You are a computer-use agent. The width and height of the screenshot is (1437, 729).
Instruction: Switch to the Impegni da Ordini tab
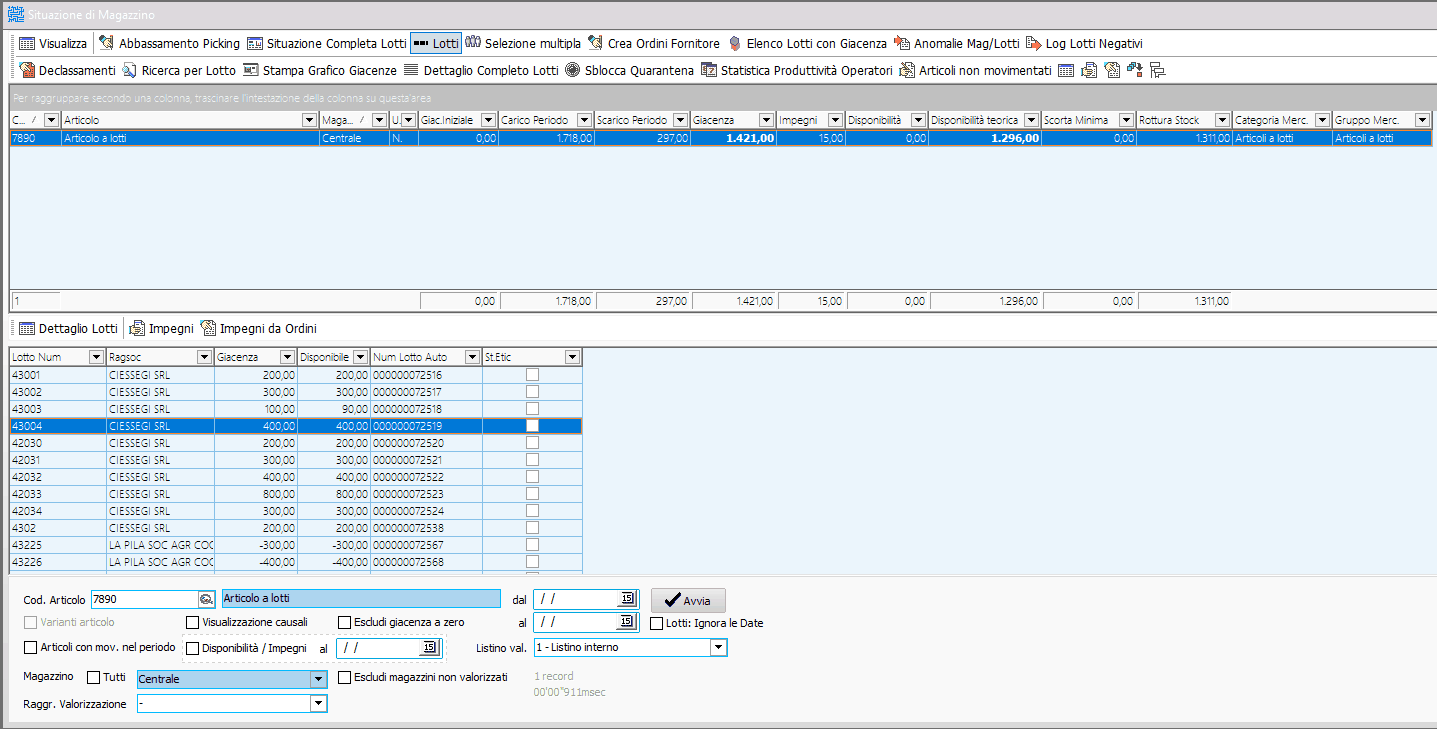(x=258, y=328)
